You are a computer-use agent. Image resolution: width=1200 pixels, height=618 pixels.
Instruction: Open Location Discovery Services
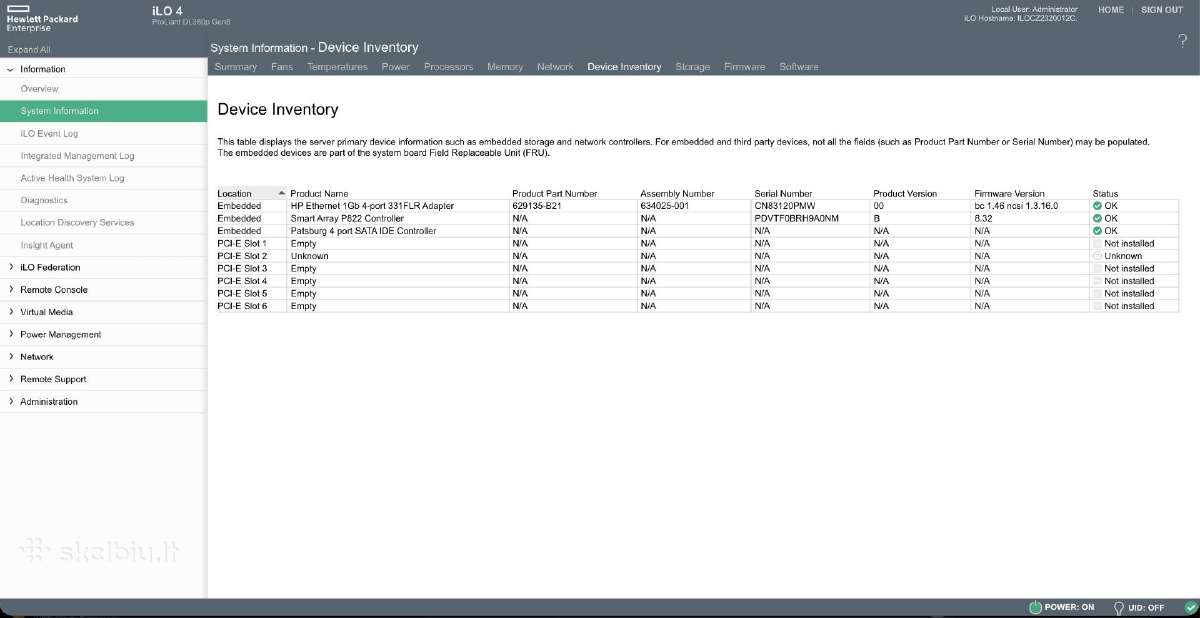(77, 223)
